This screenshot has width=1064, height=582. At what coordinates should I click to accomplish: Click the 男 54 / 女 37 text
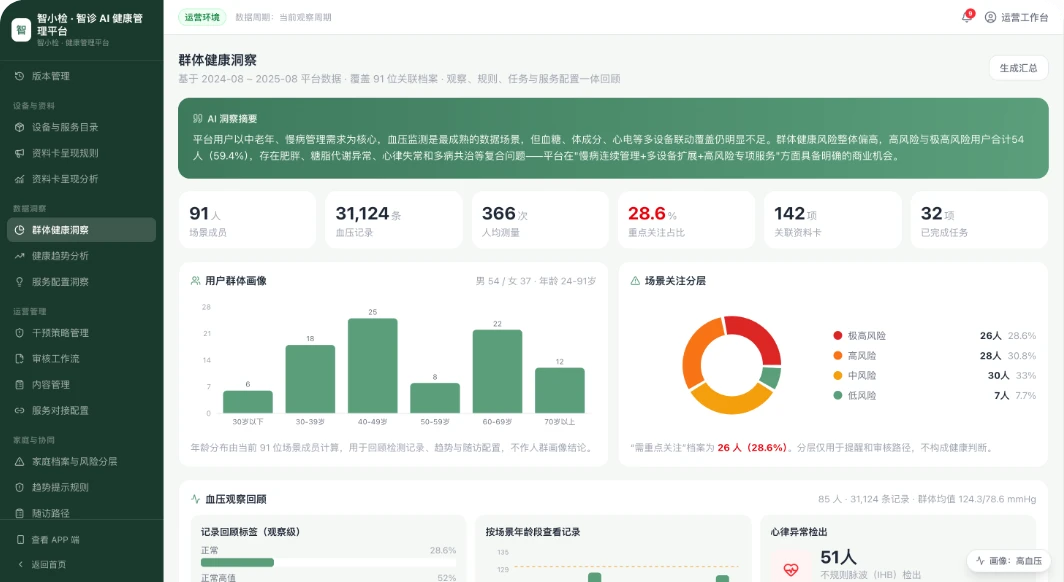[x=504, y=280]
